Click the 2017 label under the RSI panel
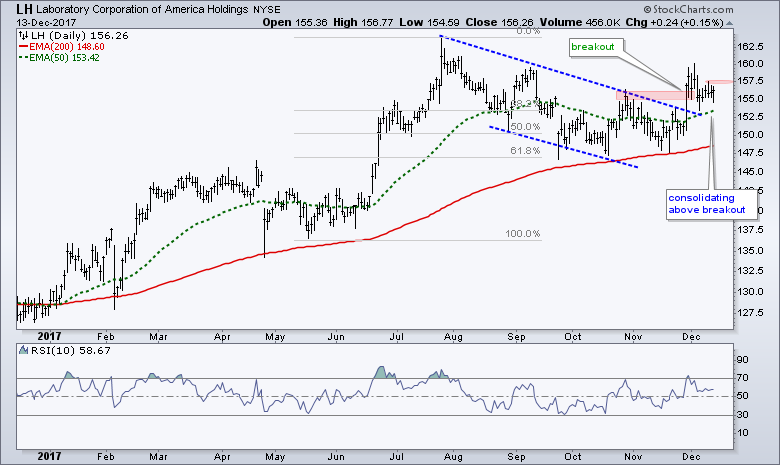780x465 pixels. point(49,456)
